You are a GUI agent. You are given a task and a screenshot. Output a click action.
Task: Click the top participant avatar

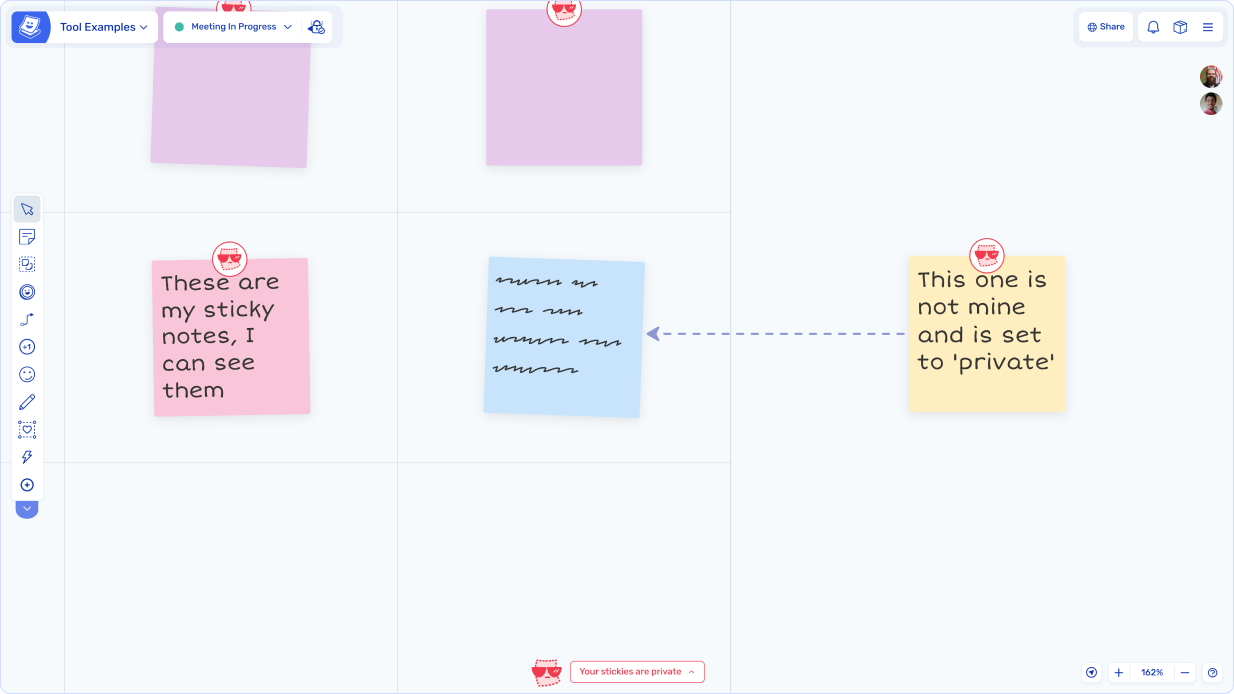tap(1210, 77)
